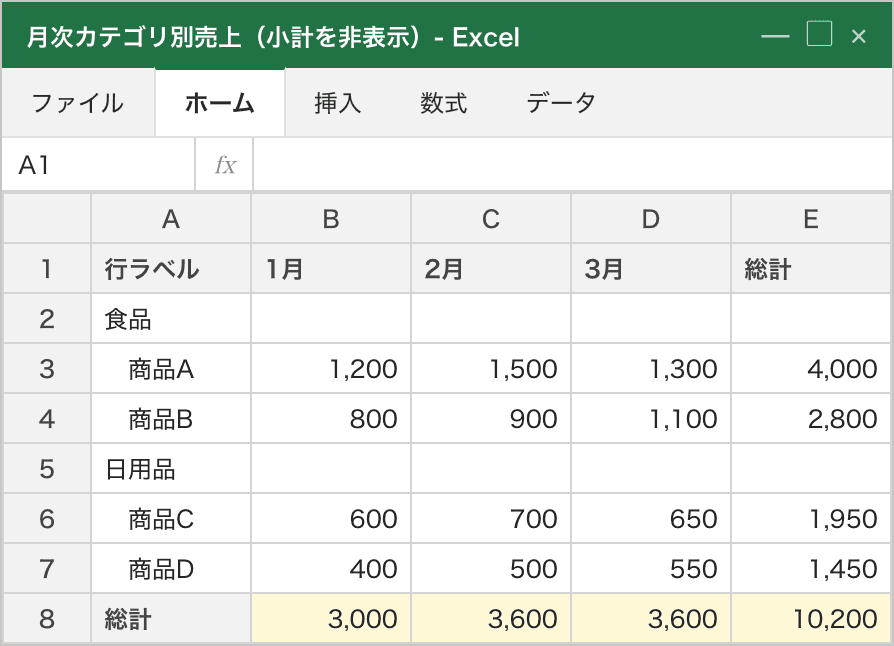Viewport: 894px width, 646px height.
Task: Select the 商品B cell
Action: 171,419
